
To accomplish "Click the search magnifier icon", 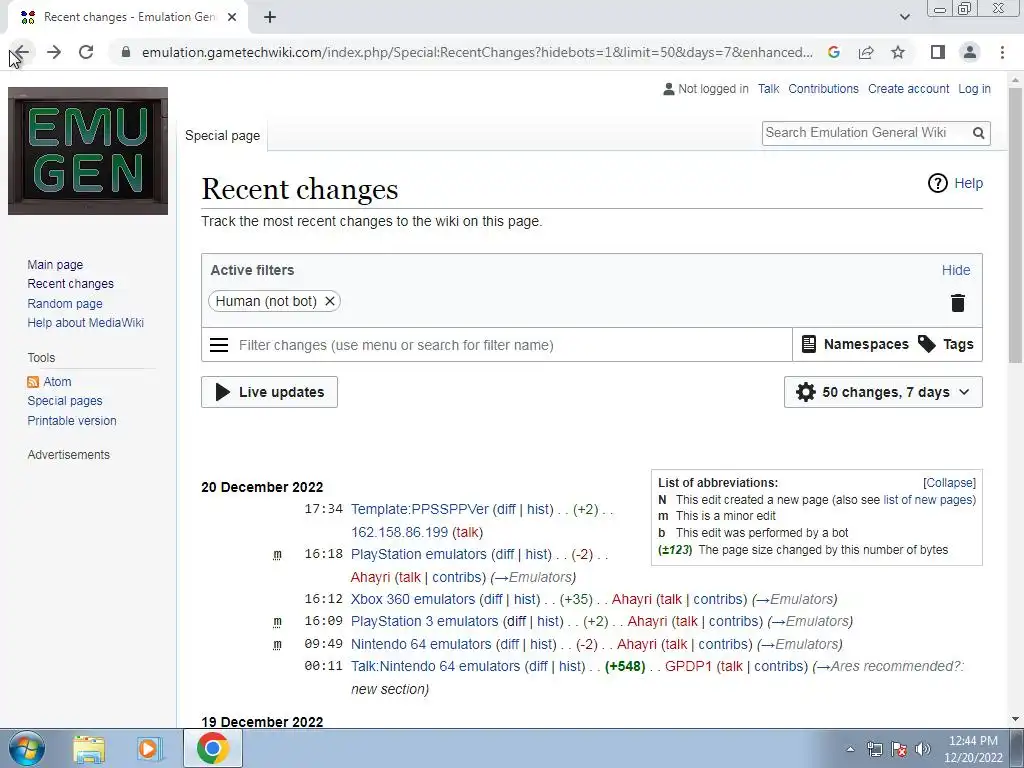I will click(x=978, y=133).
